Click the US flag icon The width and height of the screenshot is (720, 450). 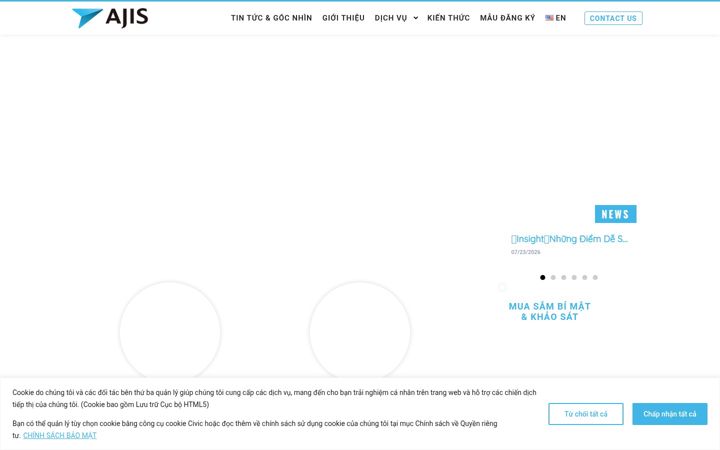(x=549, y=18)
